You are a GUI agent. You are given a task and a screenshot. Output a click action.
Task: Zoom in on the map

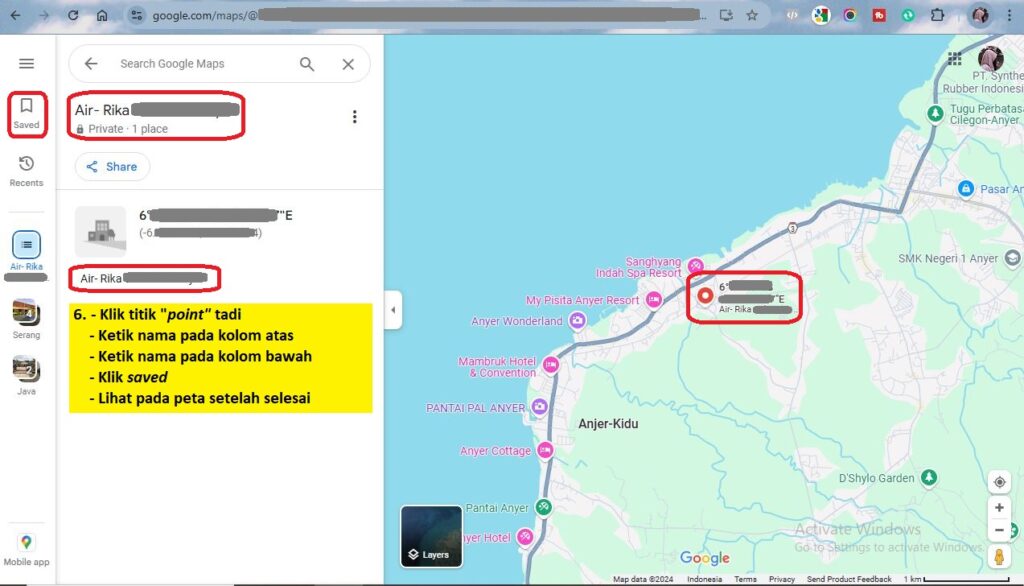[x=999, y=508]
